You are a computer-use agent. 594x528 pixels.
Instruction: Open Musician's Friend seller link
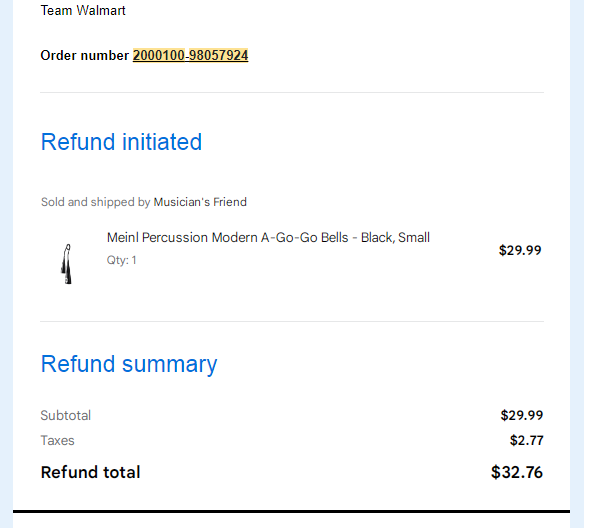click(200, 202)
